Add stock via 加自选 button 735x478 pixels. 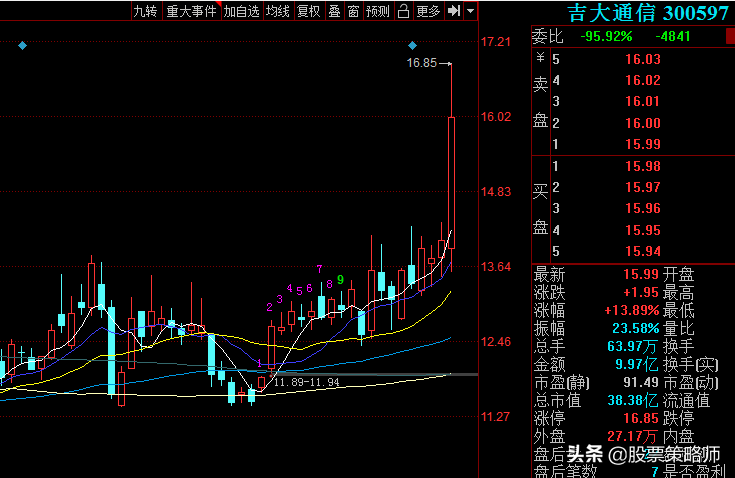pos(241,11)
